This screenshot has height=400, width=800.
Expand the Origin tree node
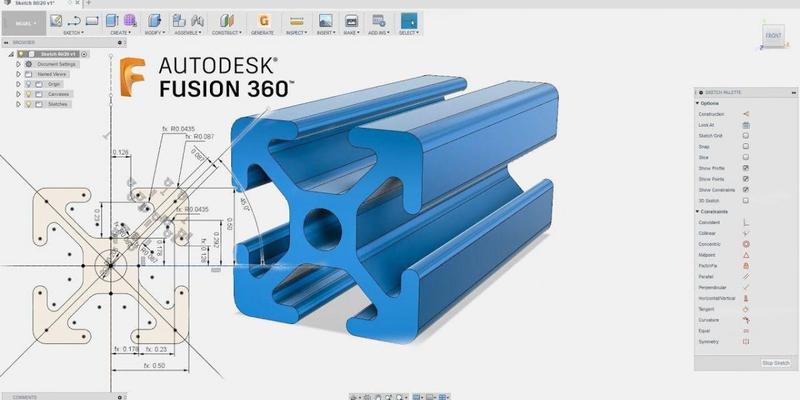pyautogui.click(x=18, y=84)
